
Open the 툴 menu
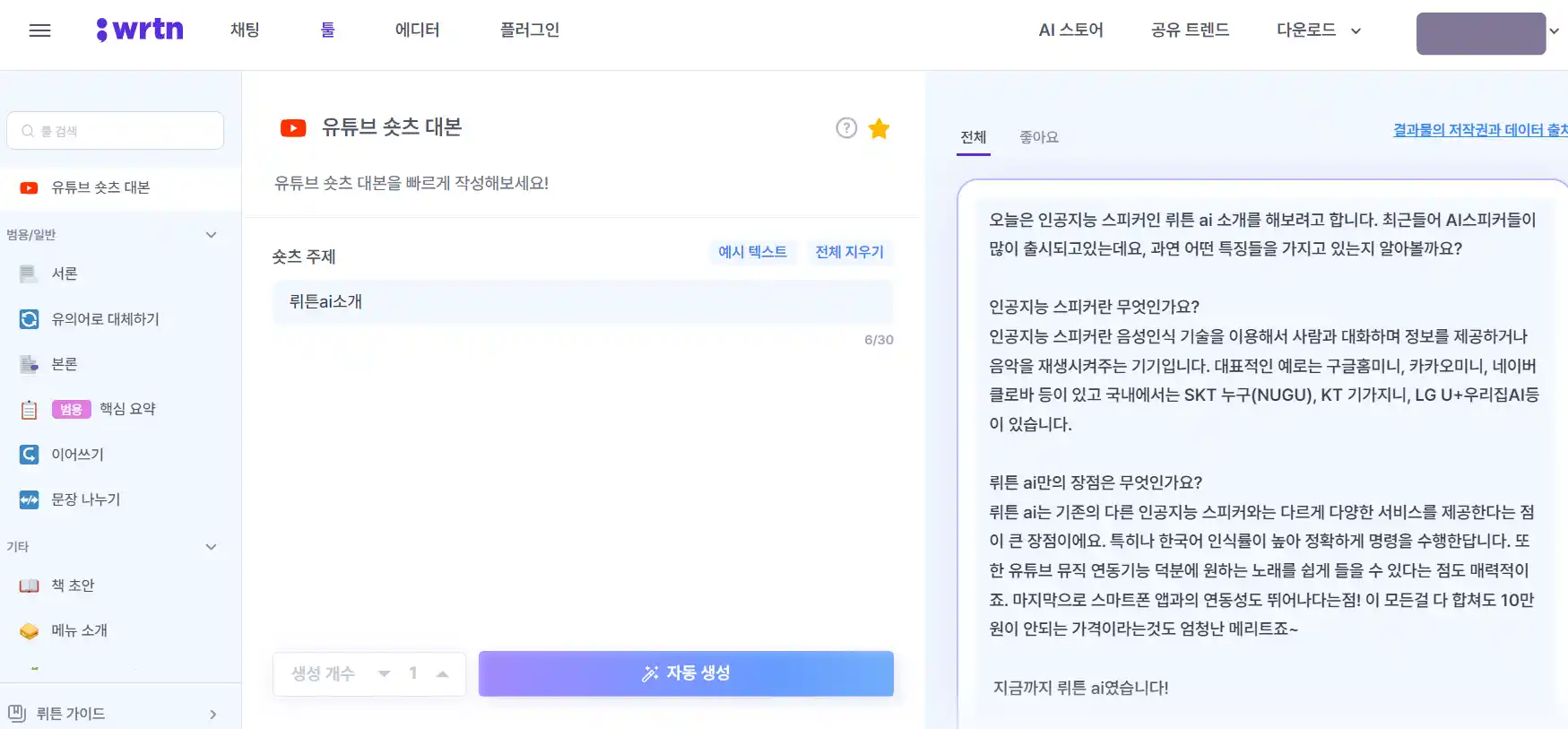327,30
